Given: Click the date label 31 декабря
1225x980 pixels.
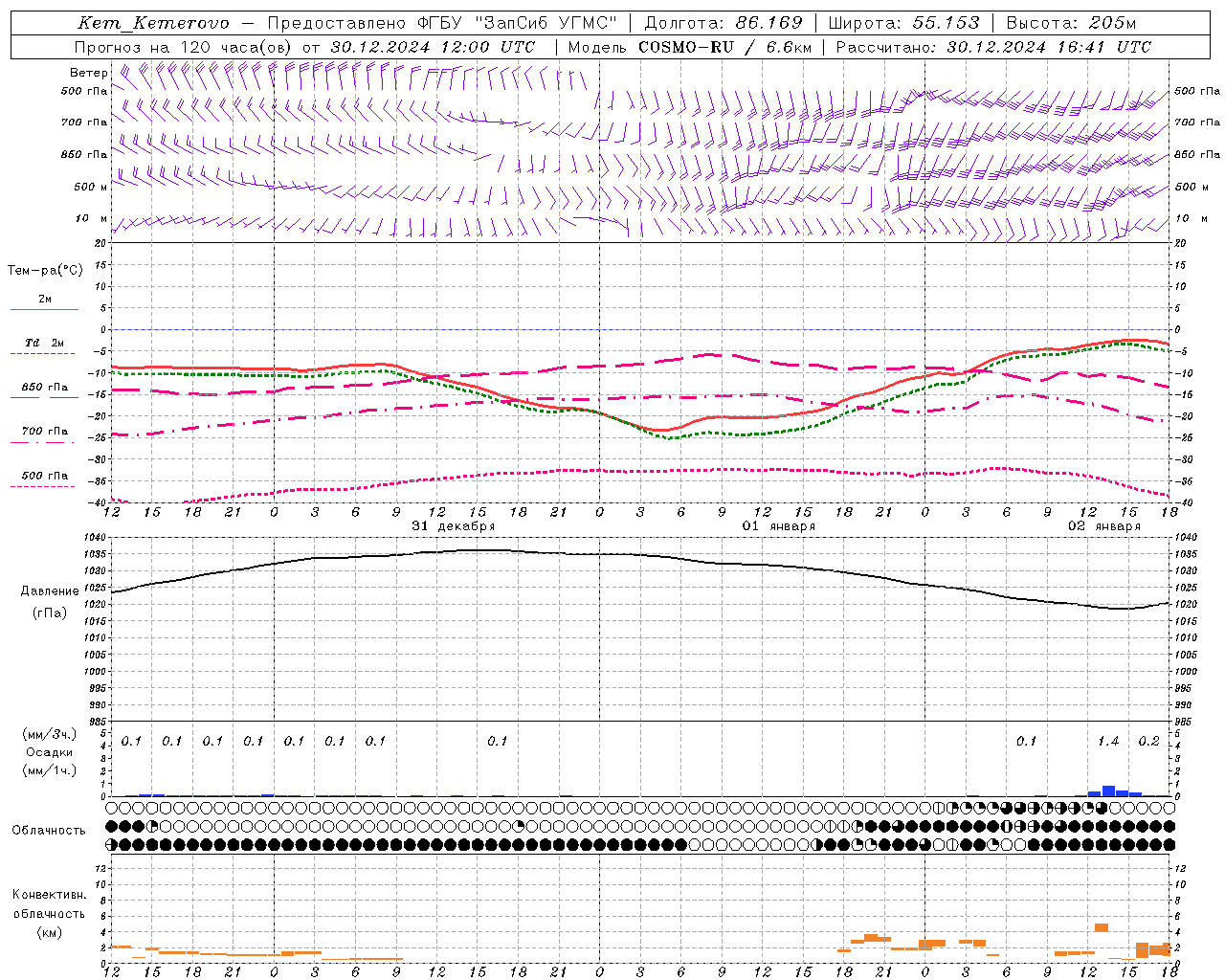Looking at the screenshot, I should pos(454,526).
